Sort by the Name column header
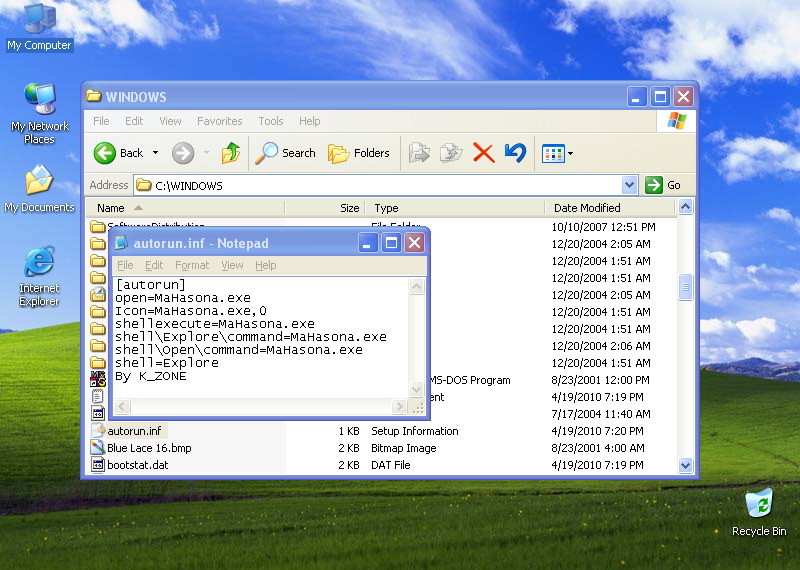Screen dimensions: 800x570 (185, 208)
